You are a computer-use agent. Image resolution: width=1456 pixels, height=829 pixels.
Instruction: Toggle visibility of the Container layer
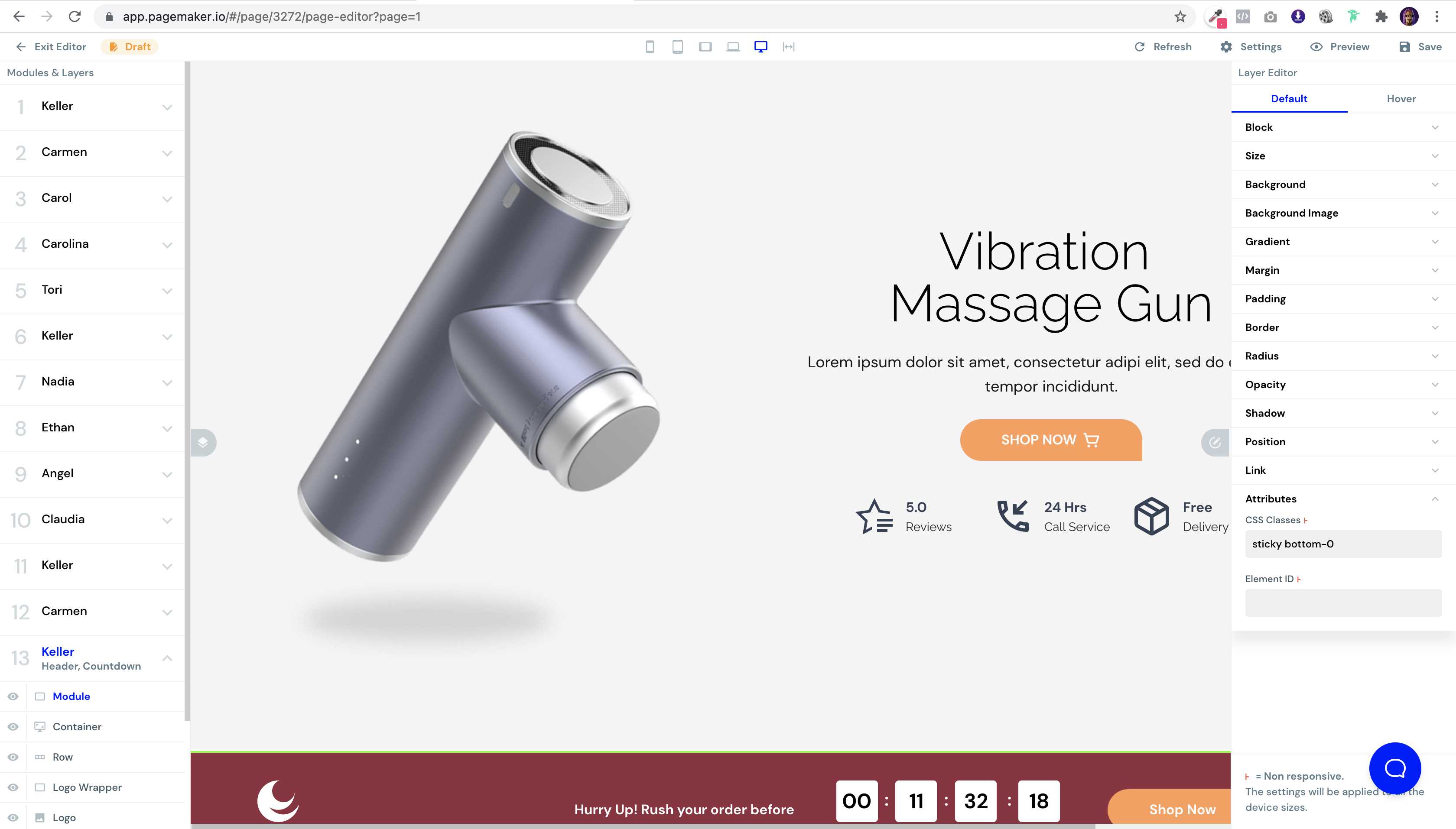[x=13, y=726]
